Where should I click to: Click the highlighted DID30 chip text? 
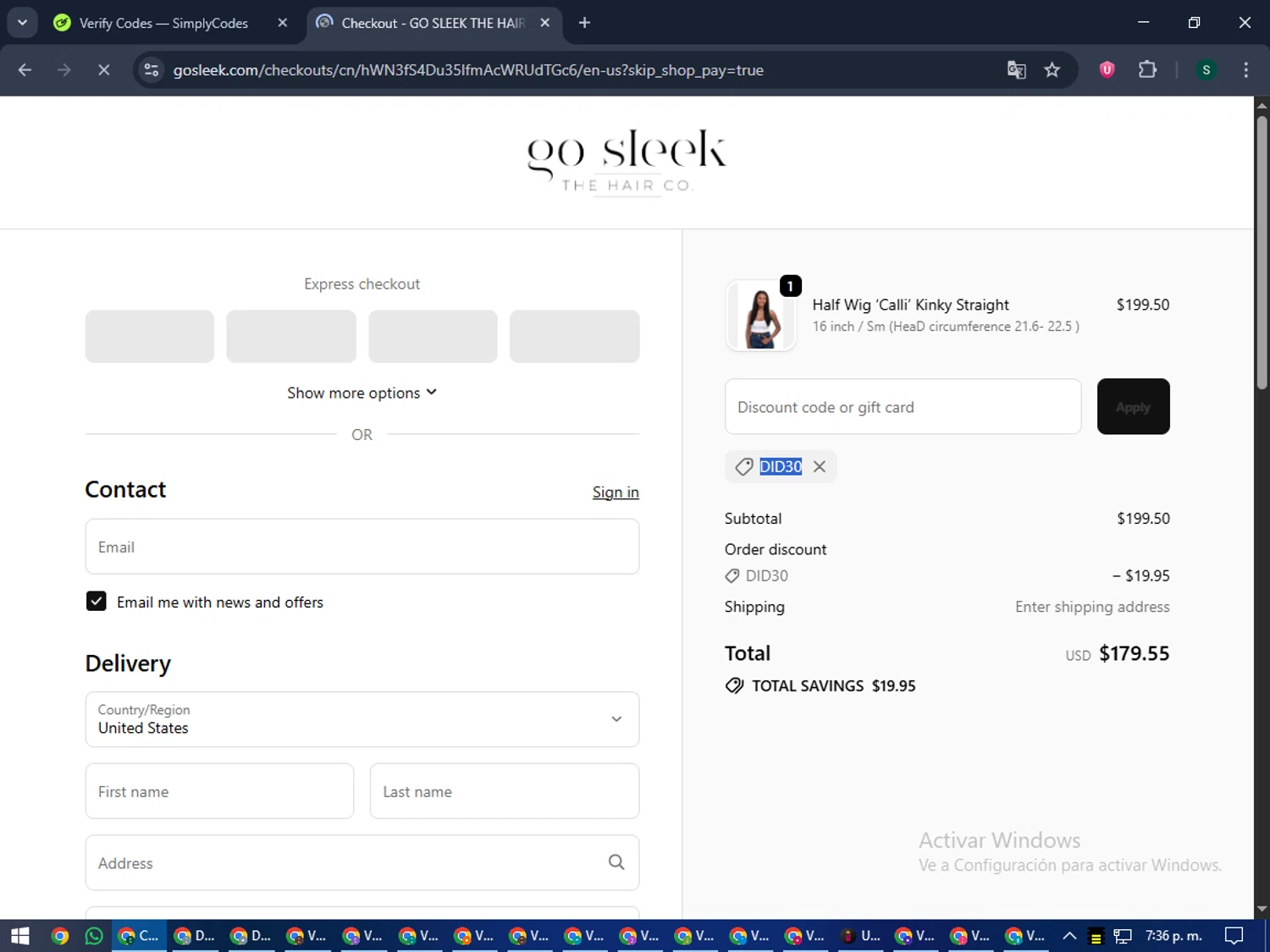coord(781,466)
